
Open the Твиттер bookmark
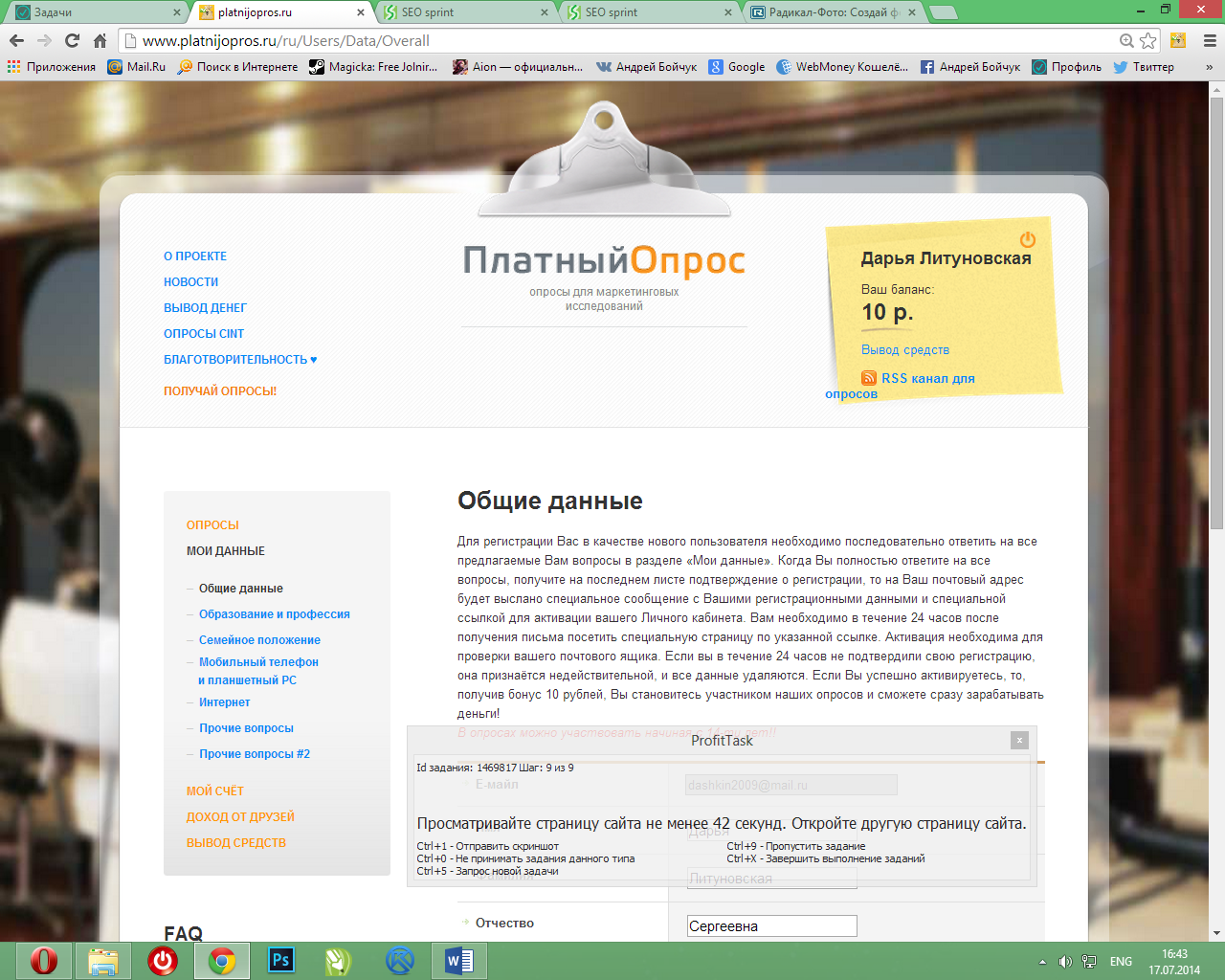(1144, 67)
